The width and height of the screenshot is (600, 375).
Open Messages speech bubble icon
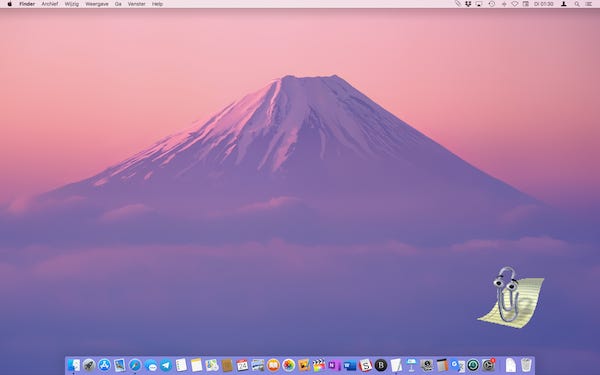(x=150, y=366)
